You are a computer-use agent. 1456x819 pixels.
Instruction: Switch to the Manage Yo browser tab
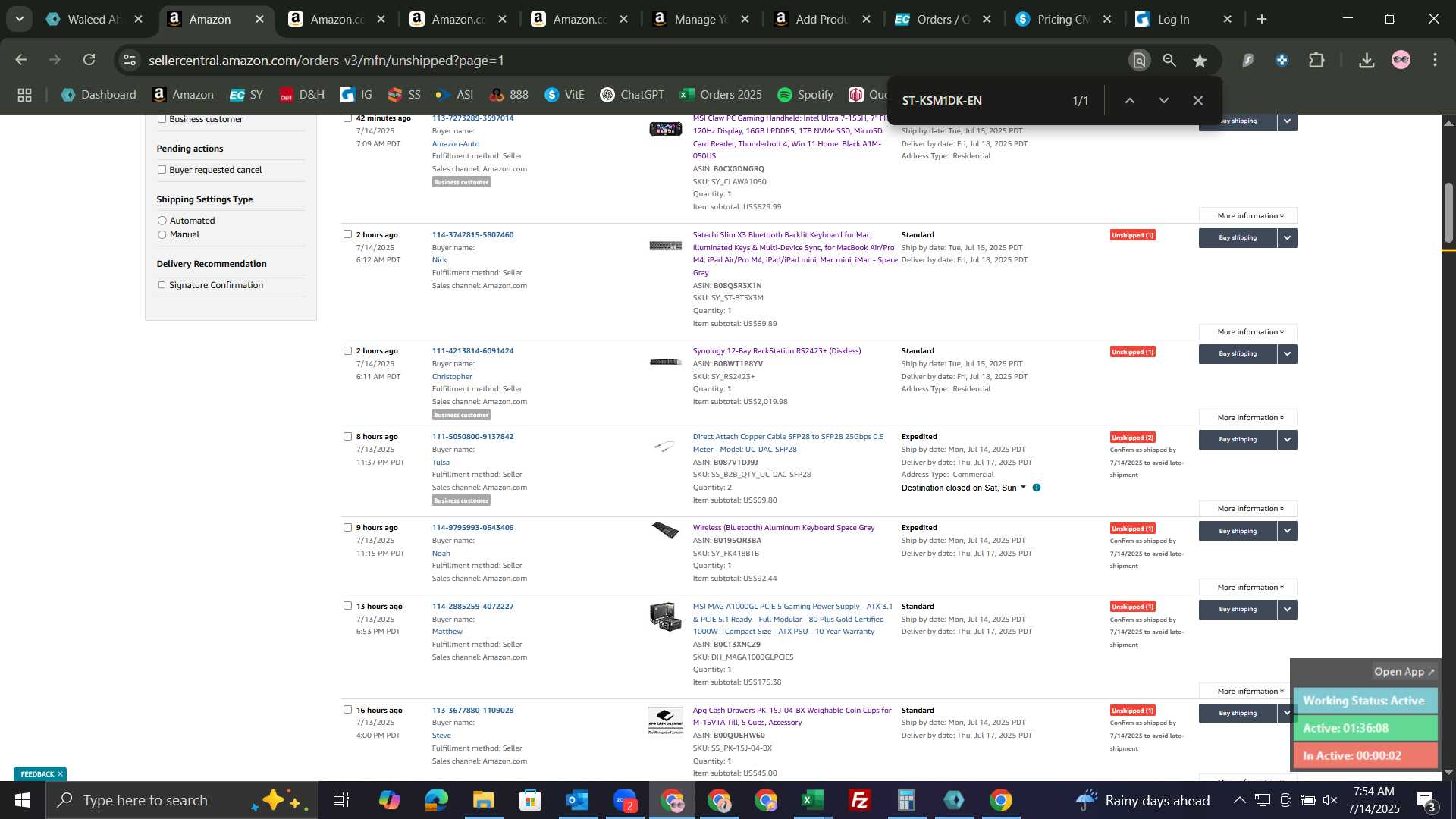tap(700, 19)
